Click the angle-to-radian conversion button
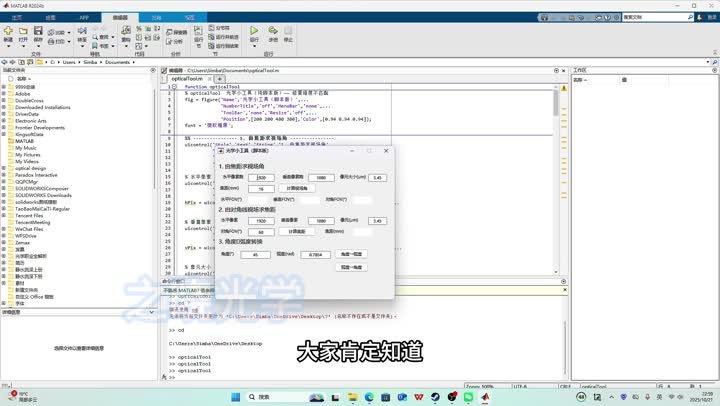 tap(351, 254)
